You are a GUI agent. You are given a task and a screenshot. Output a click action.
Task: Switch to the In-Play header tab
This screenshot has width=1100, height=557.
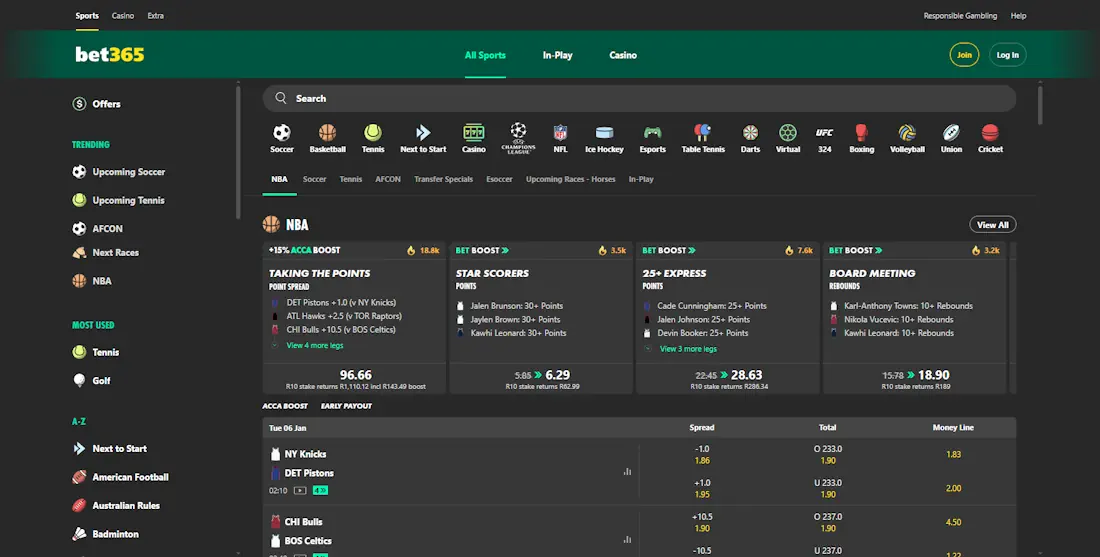tap(557, 55)
